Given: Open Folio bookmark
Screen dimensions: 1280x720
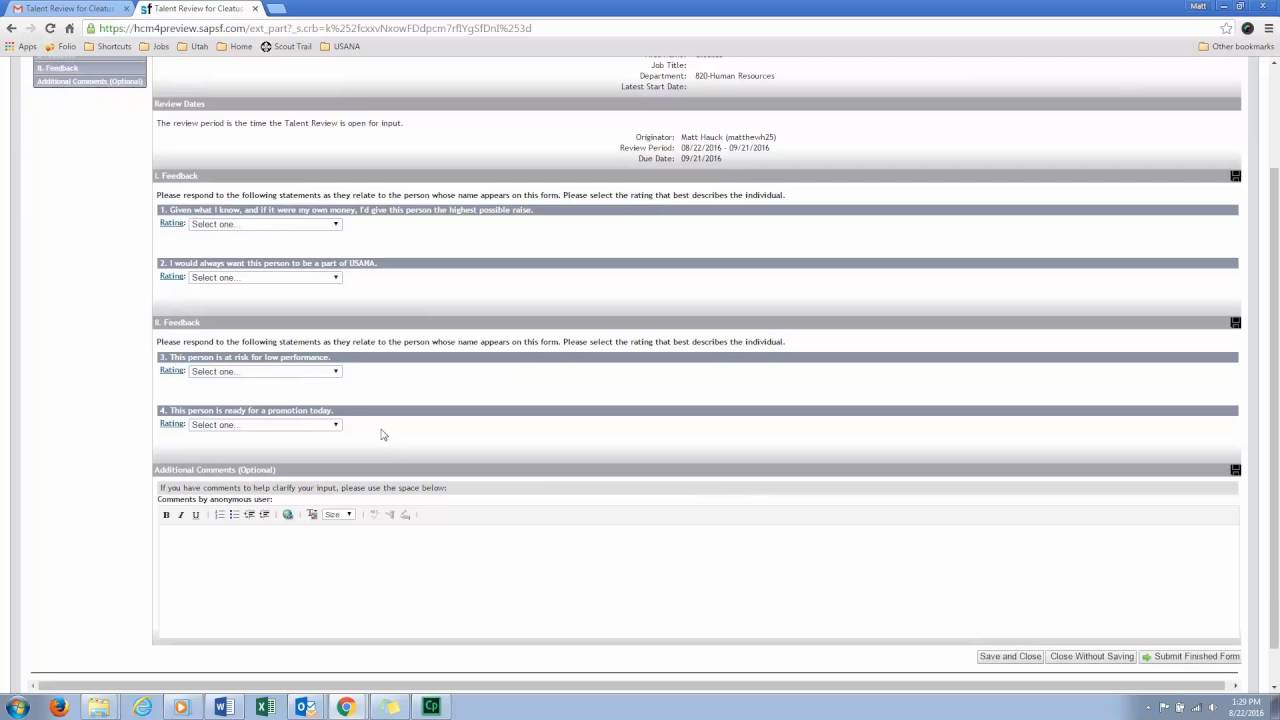Looking at the screenshot, I should [60, 46].
